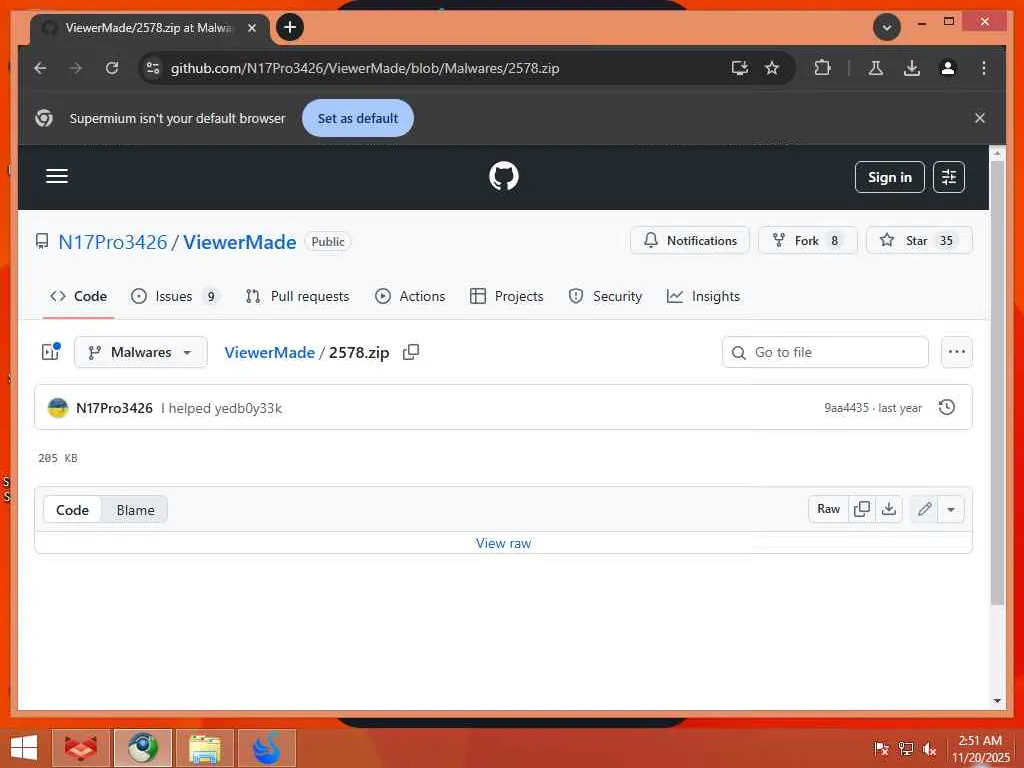Click the Notifications button
Viewport: 1024px width, 768px height.
[690, 240]
